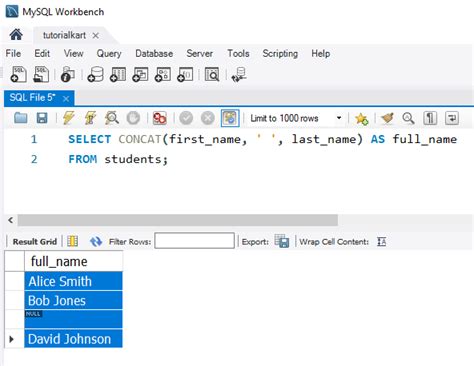Screen dimensions: 474x366
Task: Select the SQL File 5 tab
Action: coord(32,98)
